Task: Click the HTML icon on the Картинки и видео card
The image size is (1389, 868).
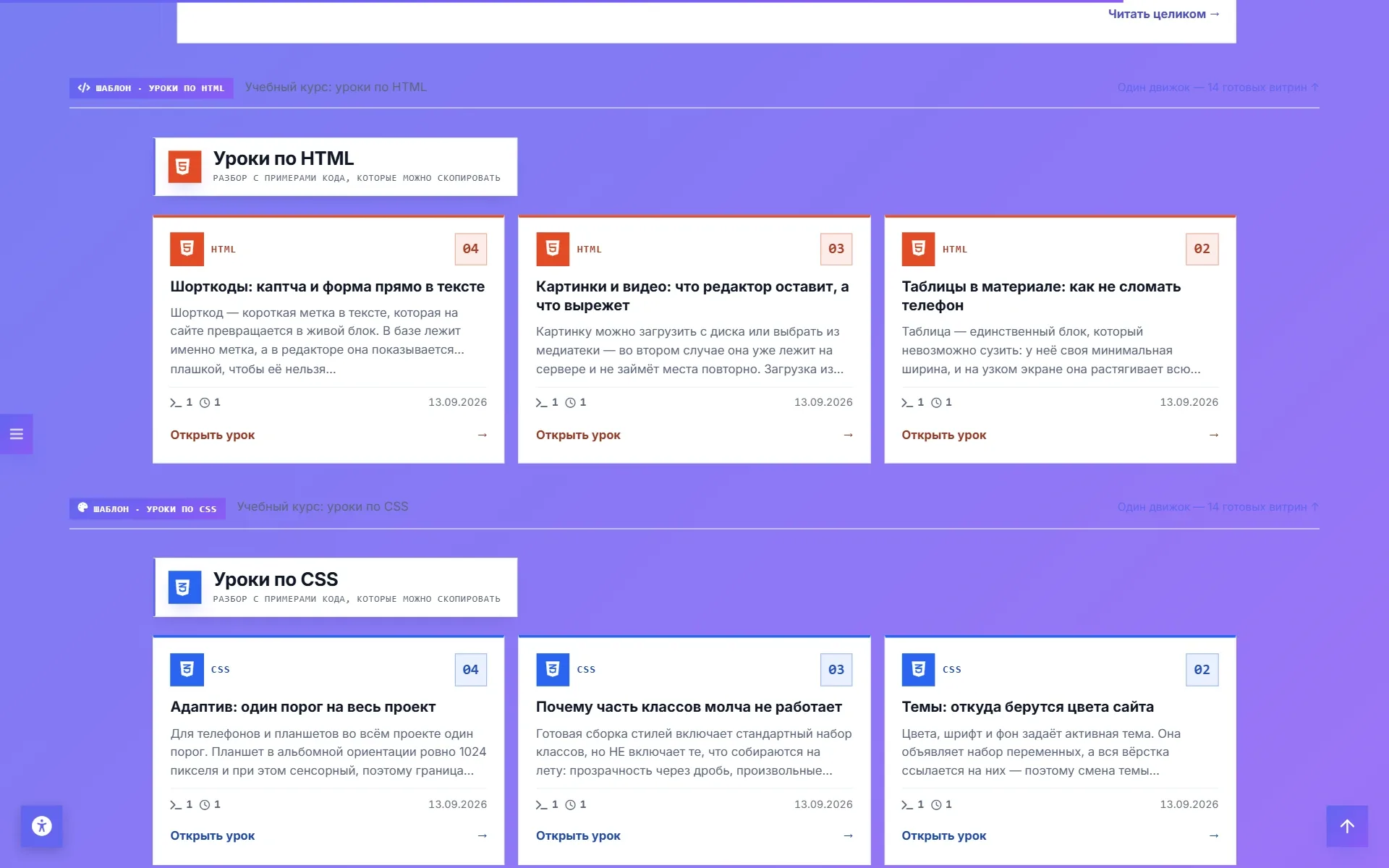Action: coord(553,249)
